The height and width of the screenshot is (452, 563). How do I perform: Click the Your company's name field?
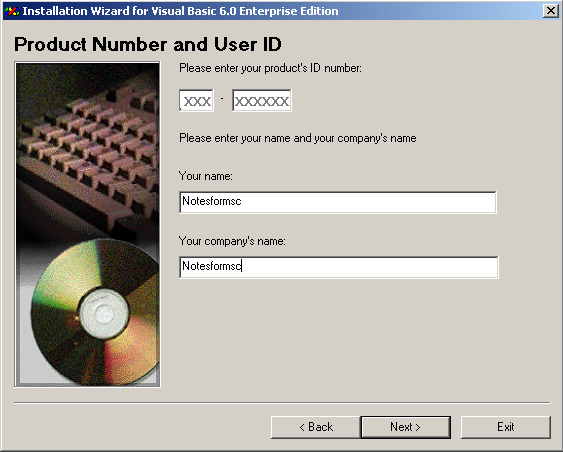(339, 267)
